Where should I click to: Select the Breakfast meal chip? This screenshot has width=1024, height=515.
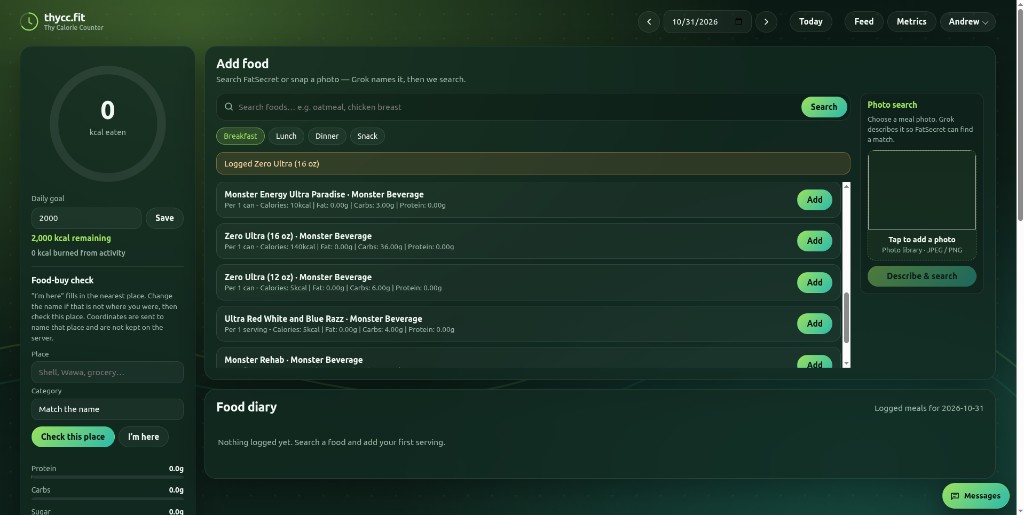(x=240, y=136)
